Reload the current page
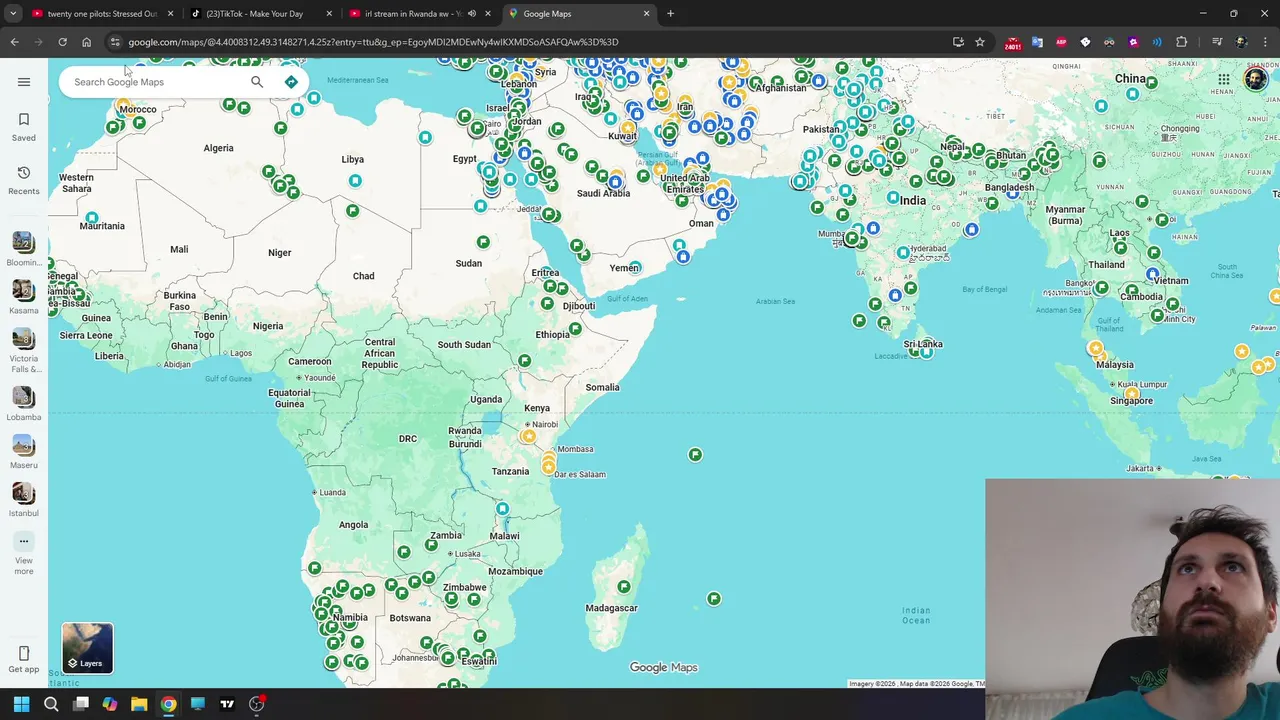The width and height of the screenshot is (1280, 720). click(x=62, y=42)
